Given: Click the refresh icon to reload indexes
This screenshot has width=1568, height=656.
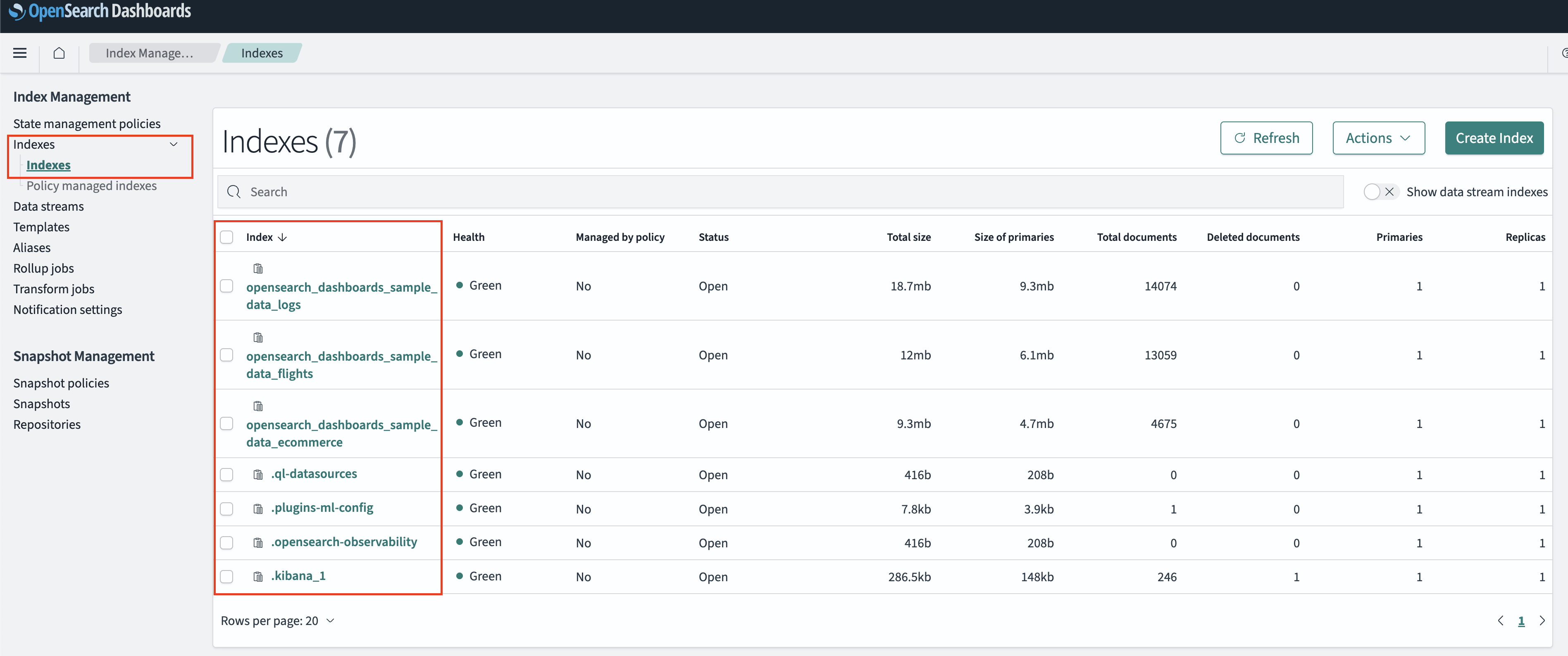Looking at the screenshot, I should pyautogui.click(x=1239, y=138).
